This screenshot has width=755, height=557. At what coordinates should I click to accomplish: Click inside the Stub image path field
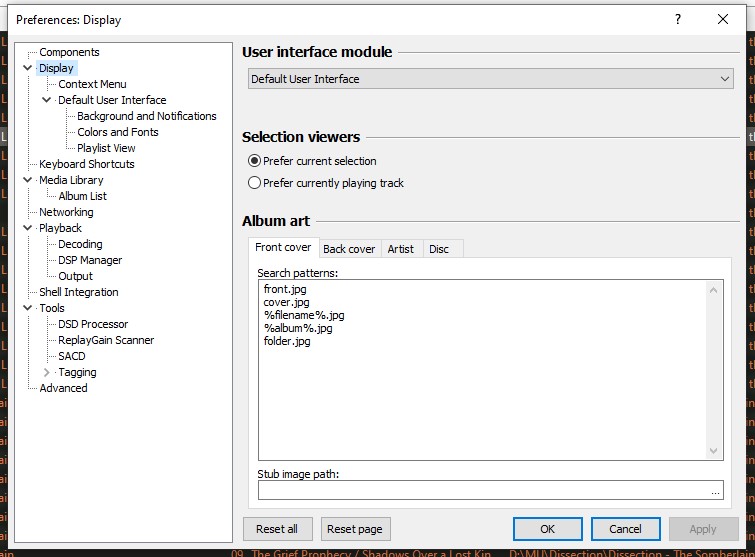click(480, 491)
